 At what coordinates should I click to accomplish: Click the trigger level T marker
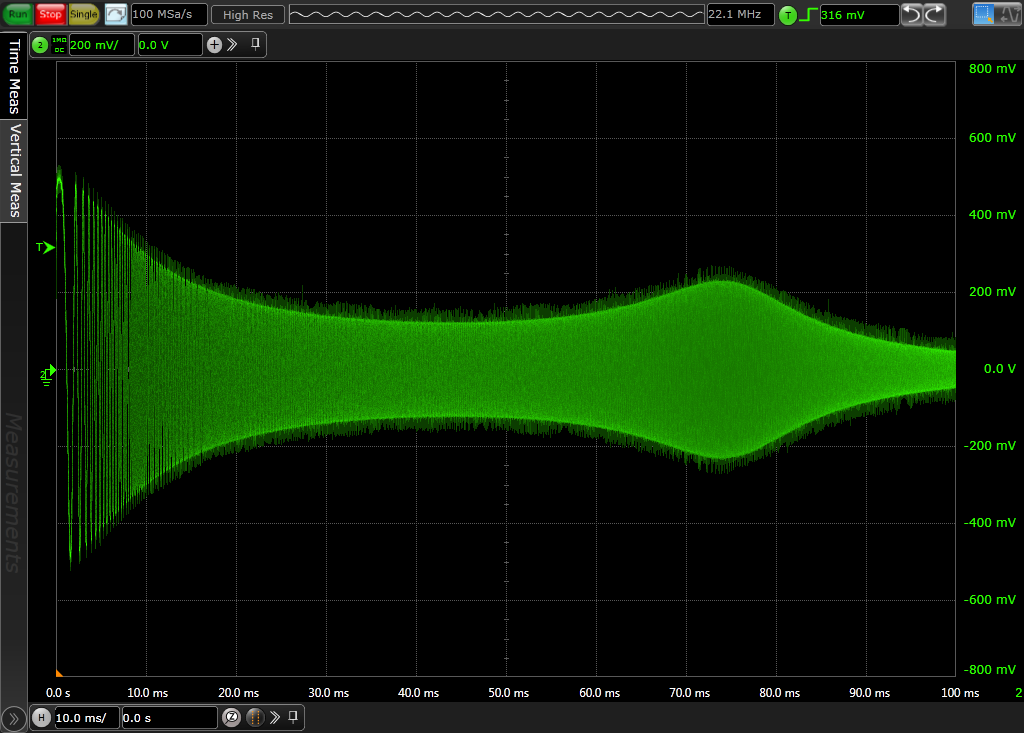(x=45, y=247)
